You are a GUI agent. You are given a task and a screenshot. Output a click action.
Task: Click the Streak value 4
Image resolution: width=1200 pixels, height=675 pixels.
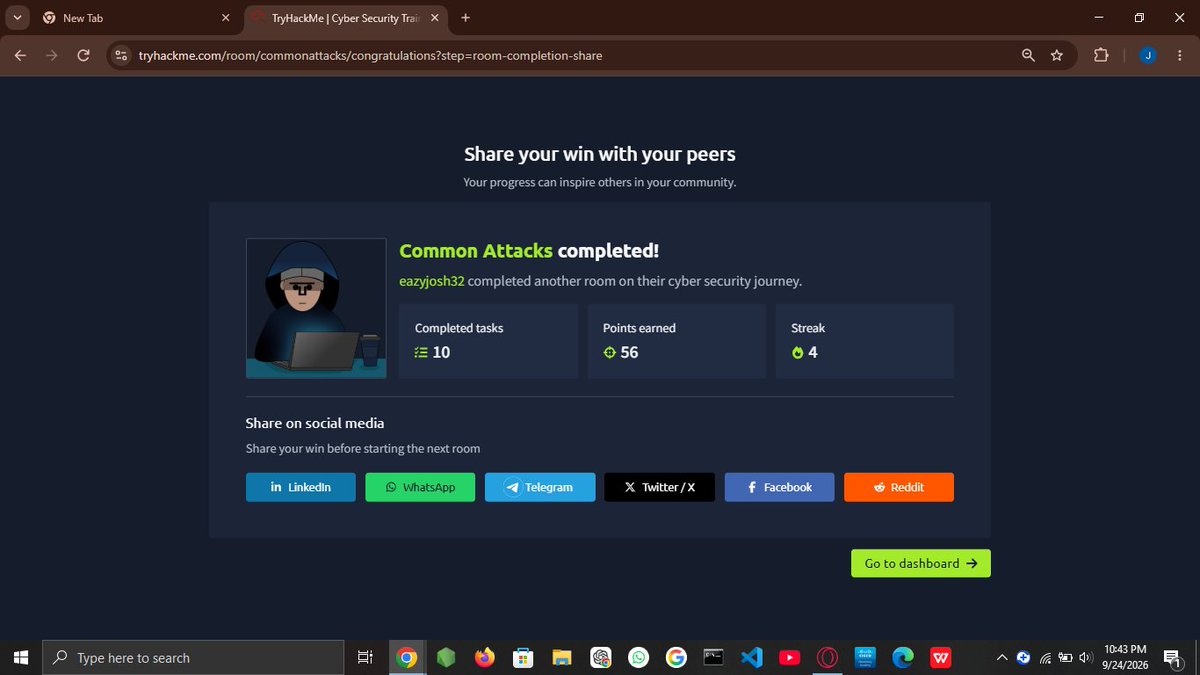[813, 352]
